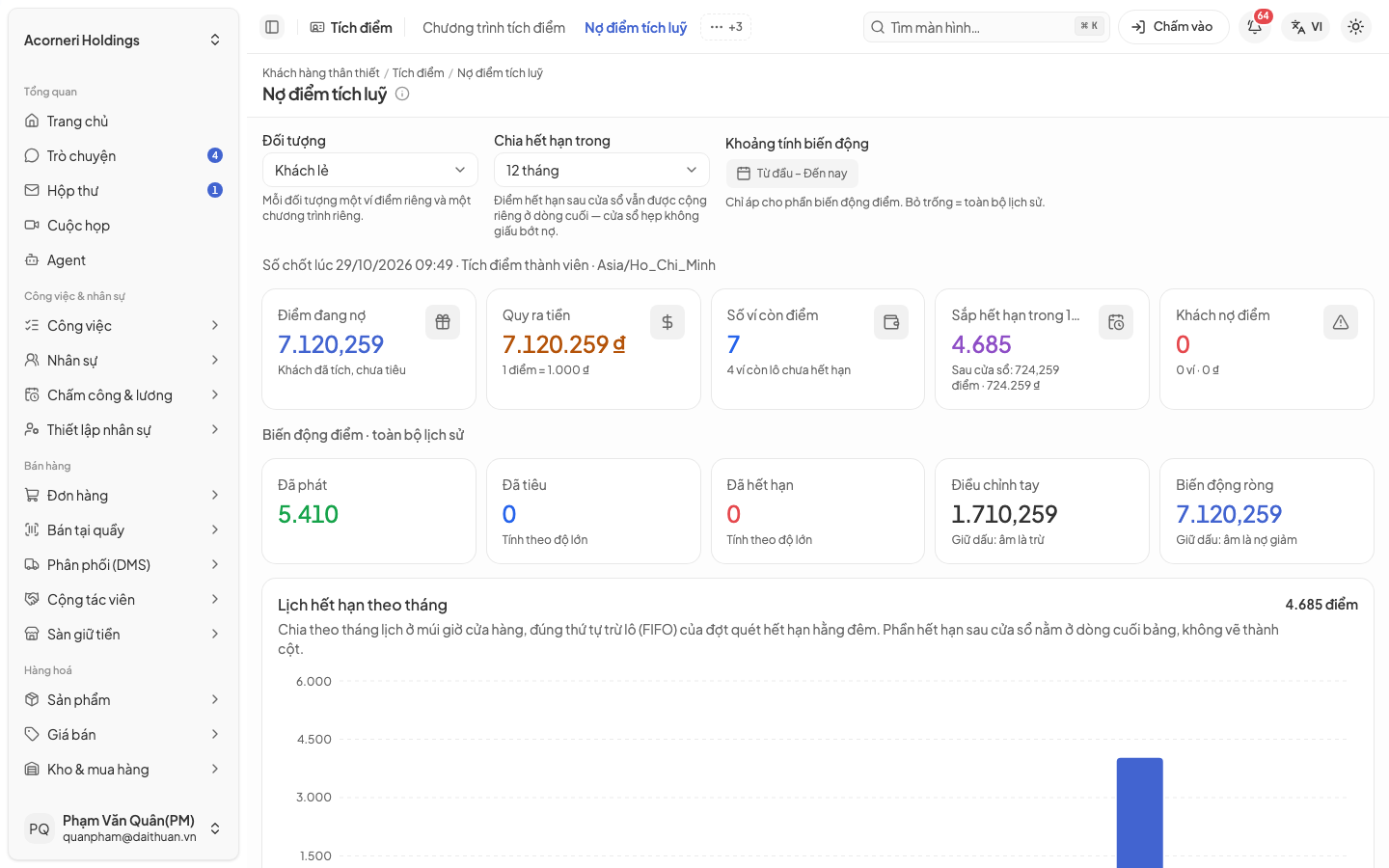
Task: Open the Chia hết hạn trong 12 tháng dropdown
Action: point(602,170)
